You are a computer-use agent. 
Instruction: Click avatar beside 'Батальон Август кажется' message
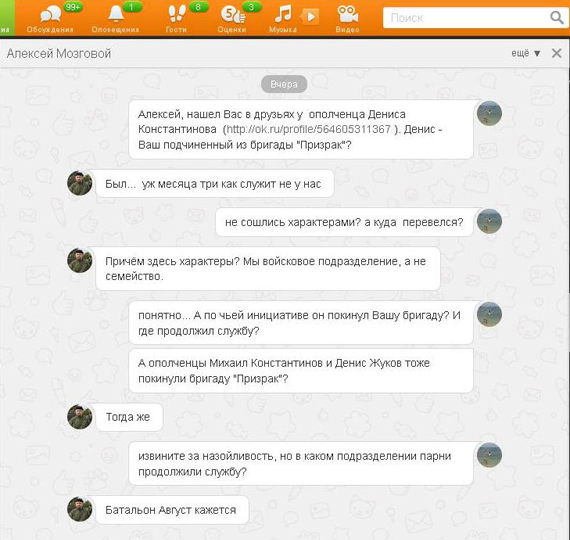[80, 509]
